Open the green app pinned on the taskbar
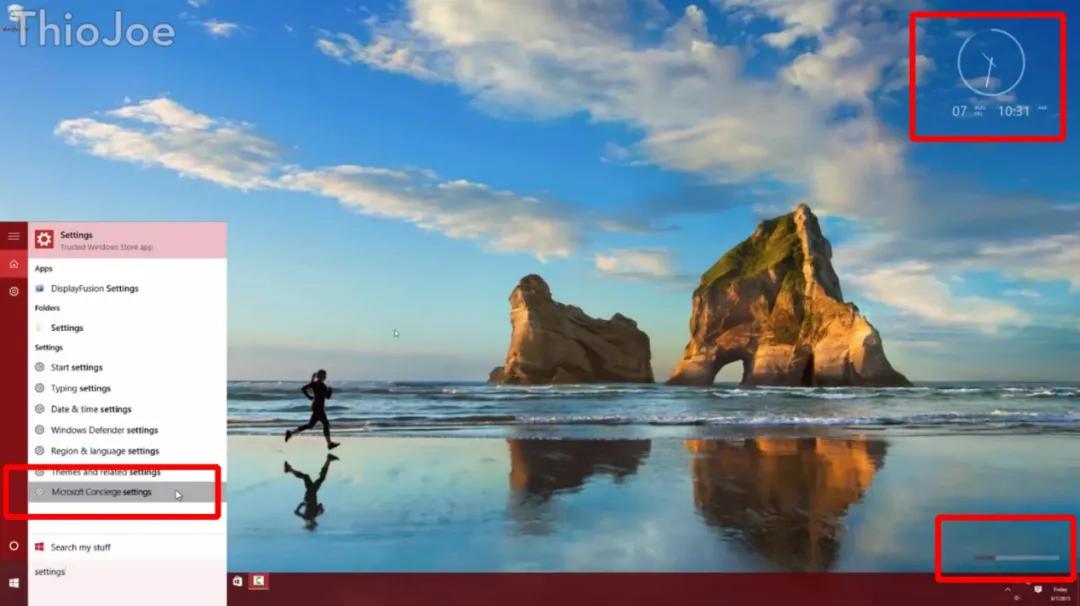The height and width of the screenshot is (606, 1080). point(259,580)
